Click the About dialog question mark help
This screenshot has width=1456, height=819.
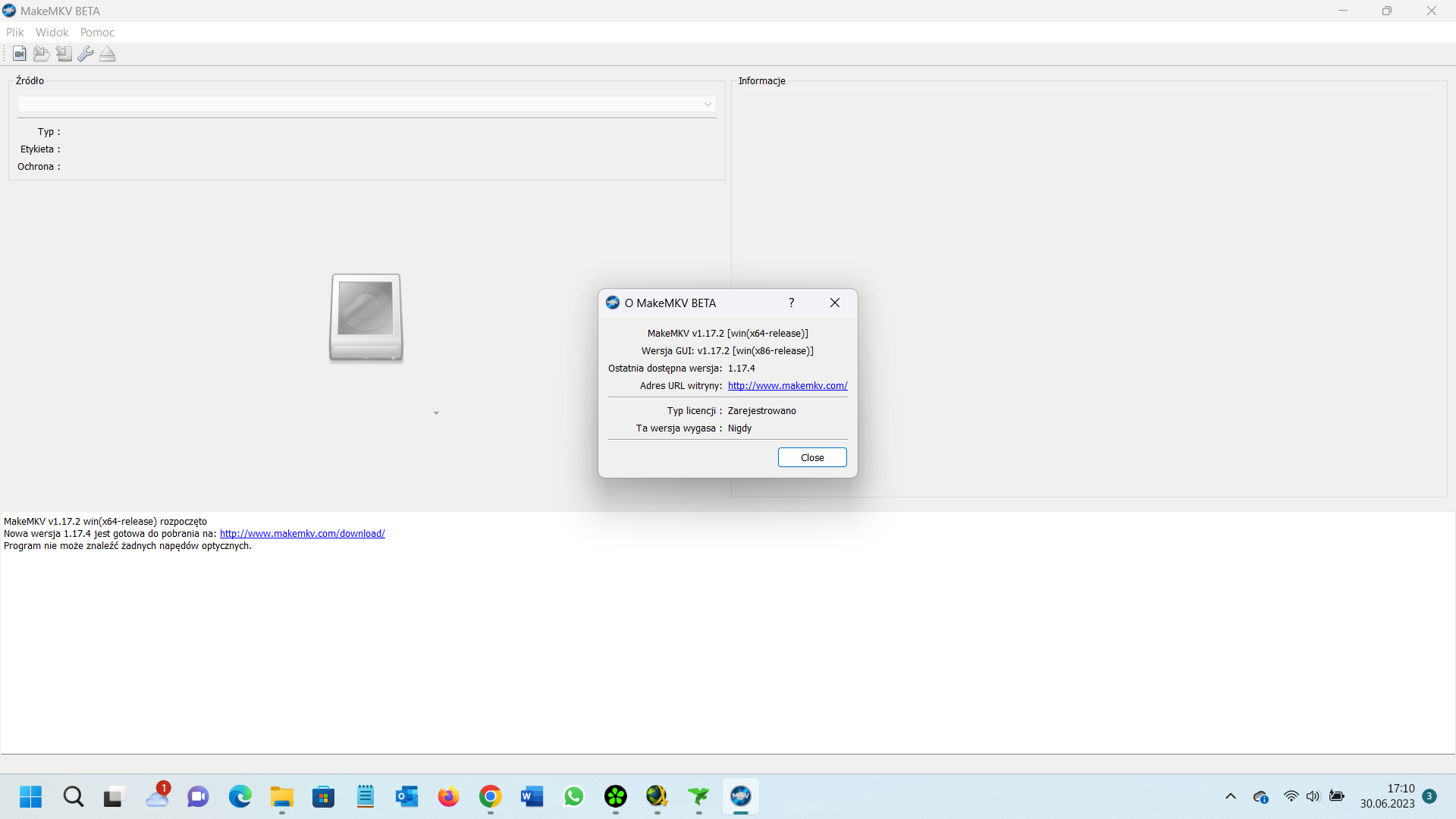click(792, 303)
